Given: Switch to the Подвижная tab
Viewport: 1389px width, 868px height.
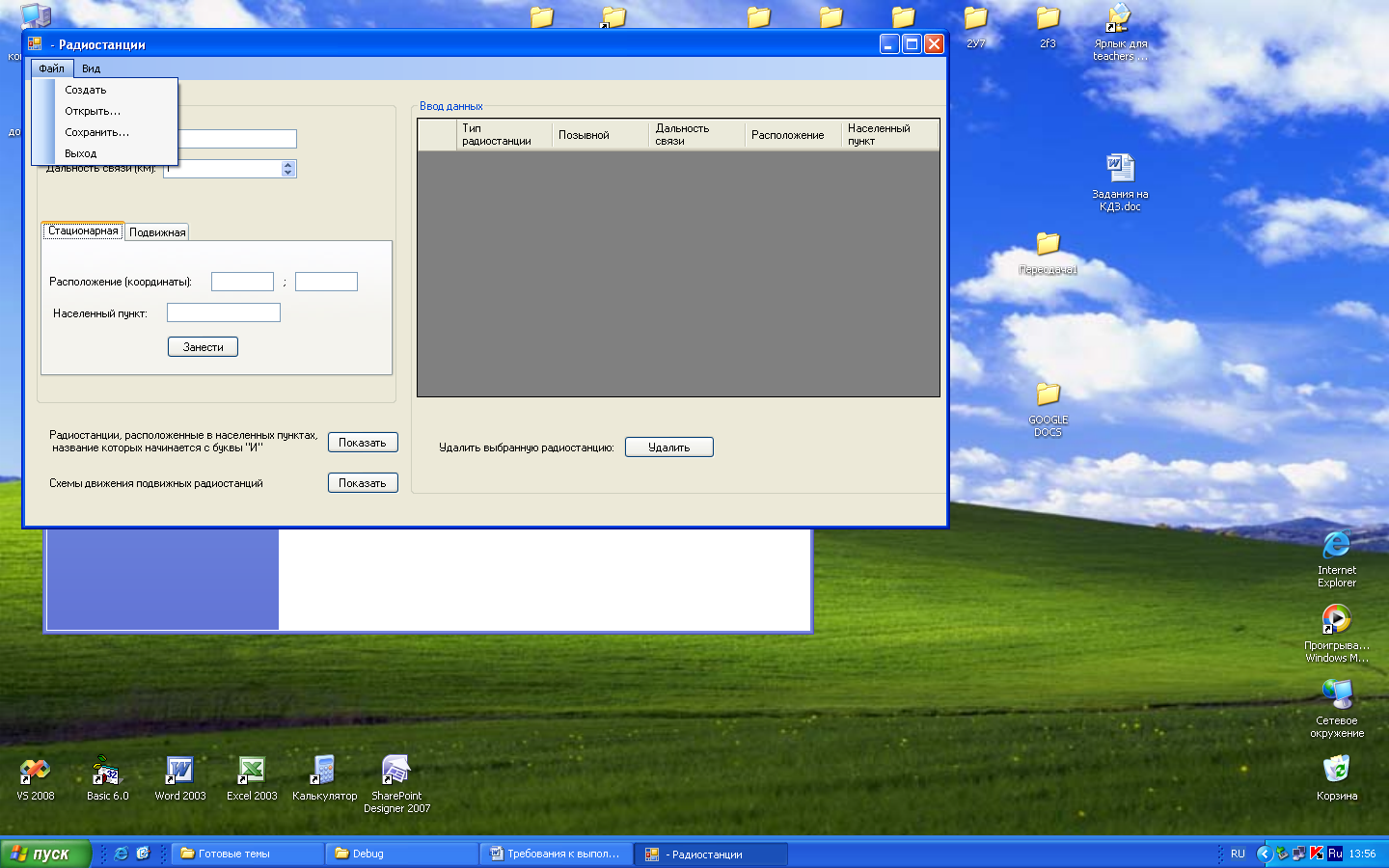Looking at the screenshot, I should (157, 232).
